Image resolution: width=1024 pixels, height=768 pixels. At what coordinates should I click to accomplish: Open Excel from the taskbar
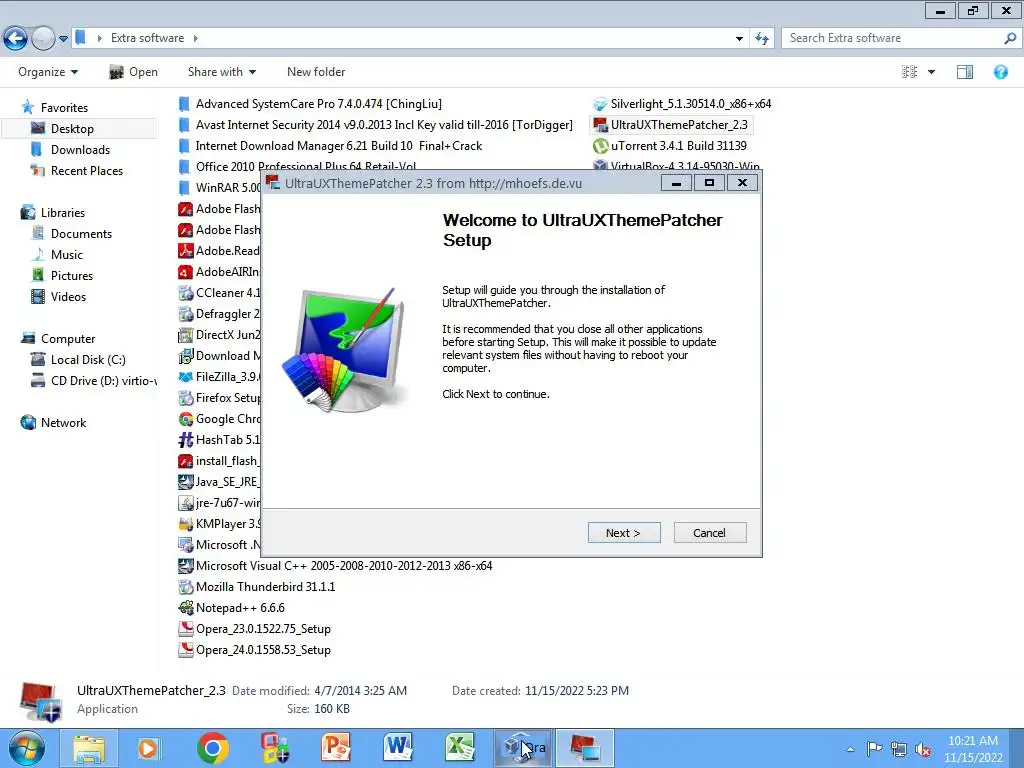click(460, 748)
